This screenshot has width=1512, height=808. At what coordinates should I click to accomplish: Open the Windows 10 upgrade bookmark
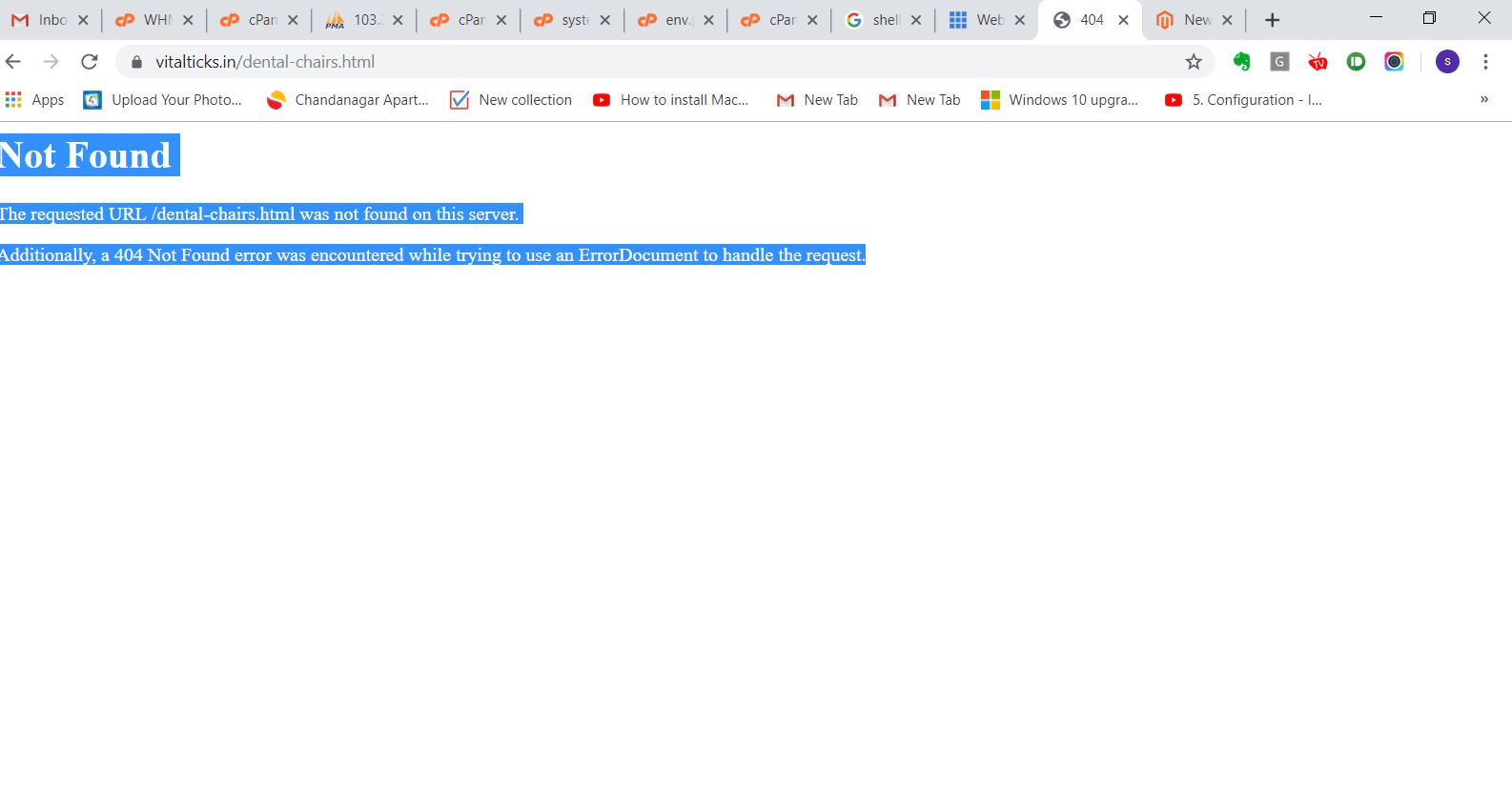[x=1059, y=100]
